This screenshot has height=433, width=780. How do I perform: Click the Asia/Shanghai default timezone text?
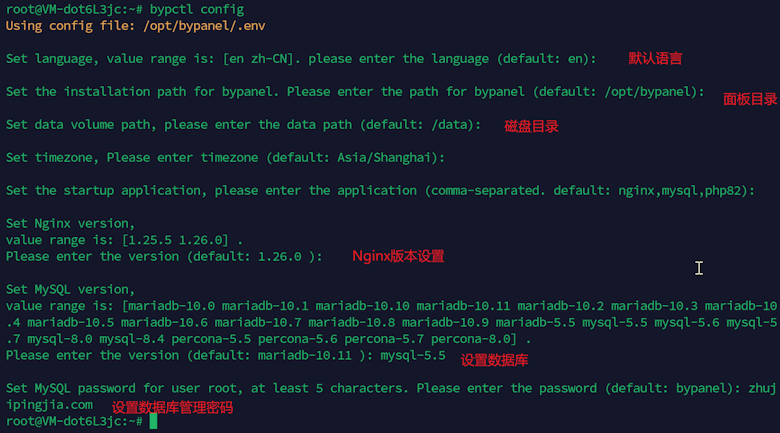coord(384,158)
